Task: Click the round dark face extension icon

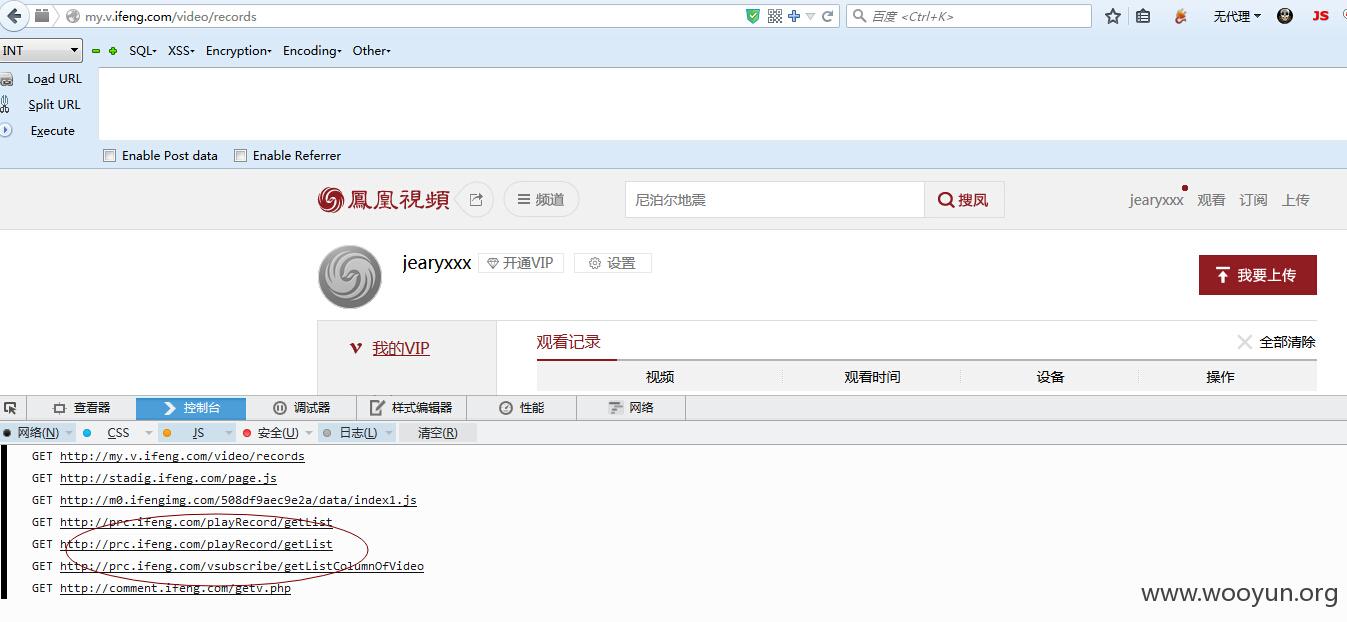Action: point(1285,16)
